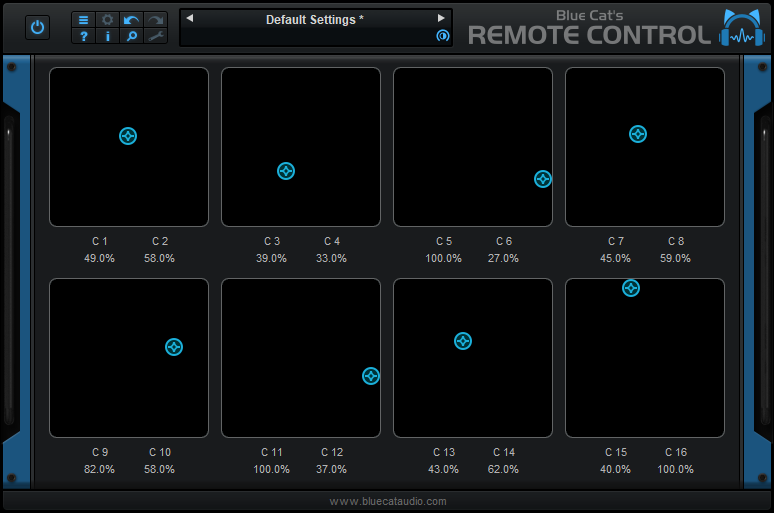This screenshot has width=774, height=513.
Task: Click the C 5 value 100.0%
Action: (444, 258)
